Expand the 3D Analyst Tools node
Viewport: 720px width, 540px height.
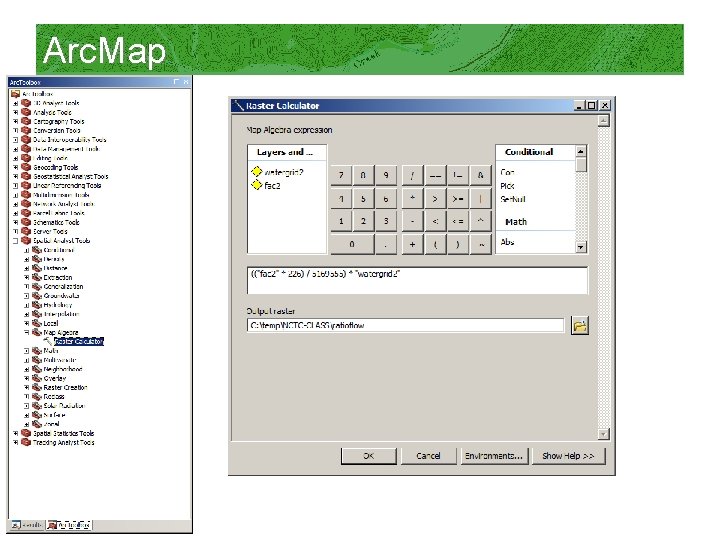coord(16,103)
